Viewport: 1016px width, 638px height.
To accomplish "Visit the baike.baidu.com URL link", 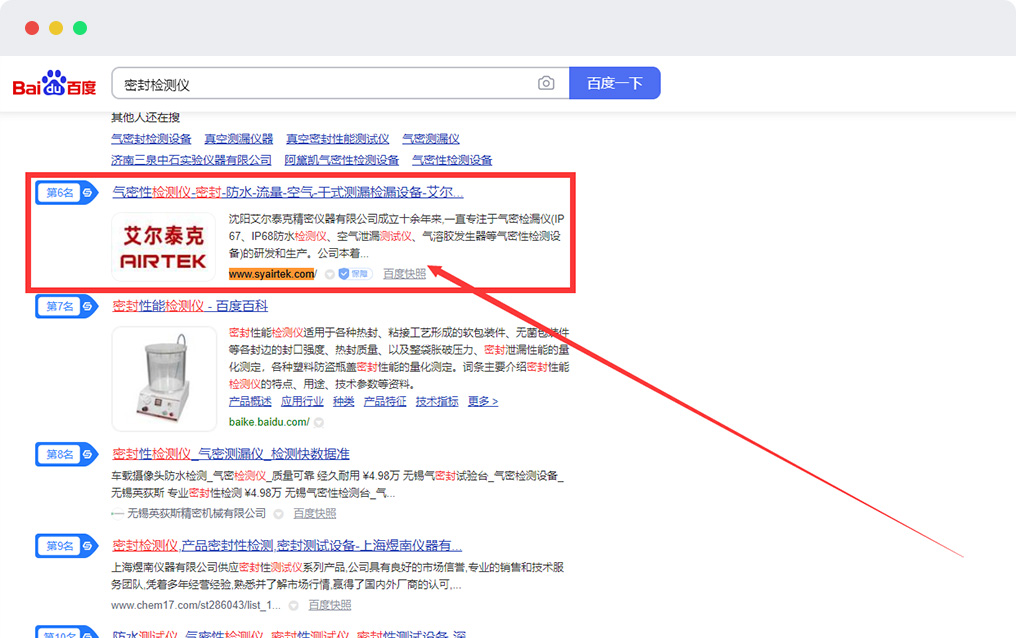I will click(269, 422).
